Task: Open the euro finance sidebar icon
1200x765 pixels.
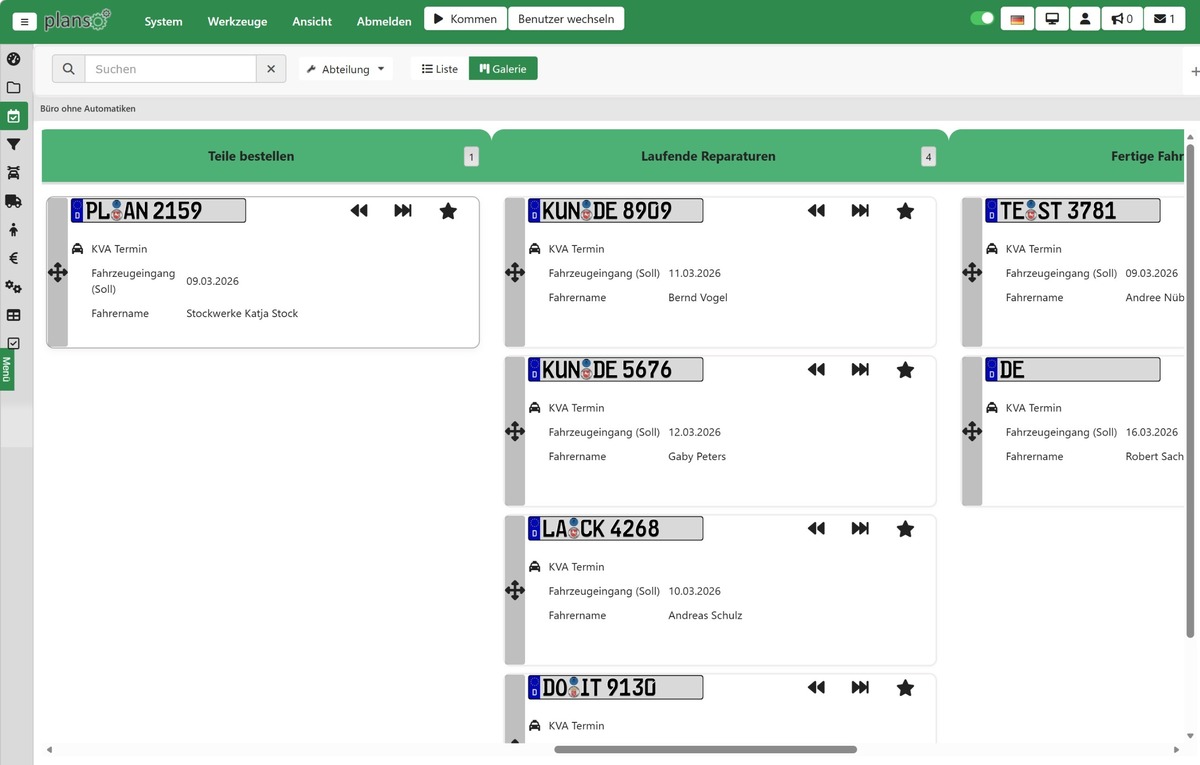Action: click(x=13, y=258)
